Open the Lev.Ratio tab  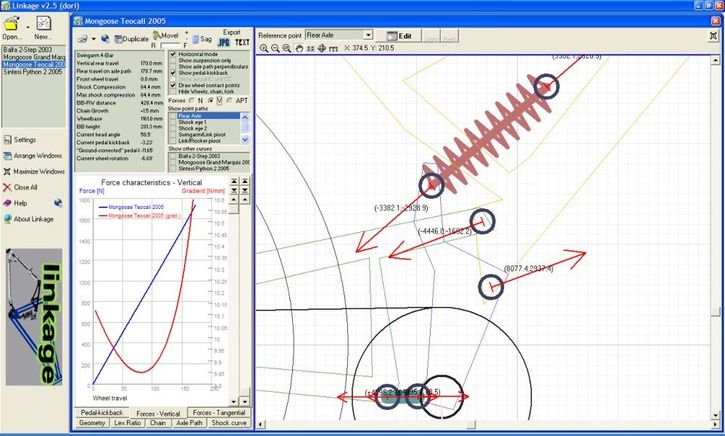(128, 423)
